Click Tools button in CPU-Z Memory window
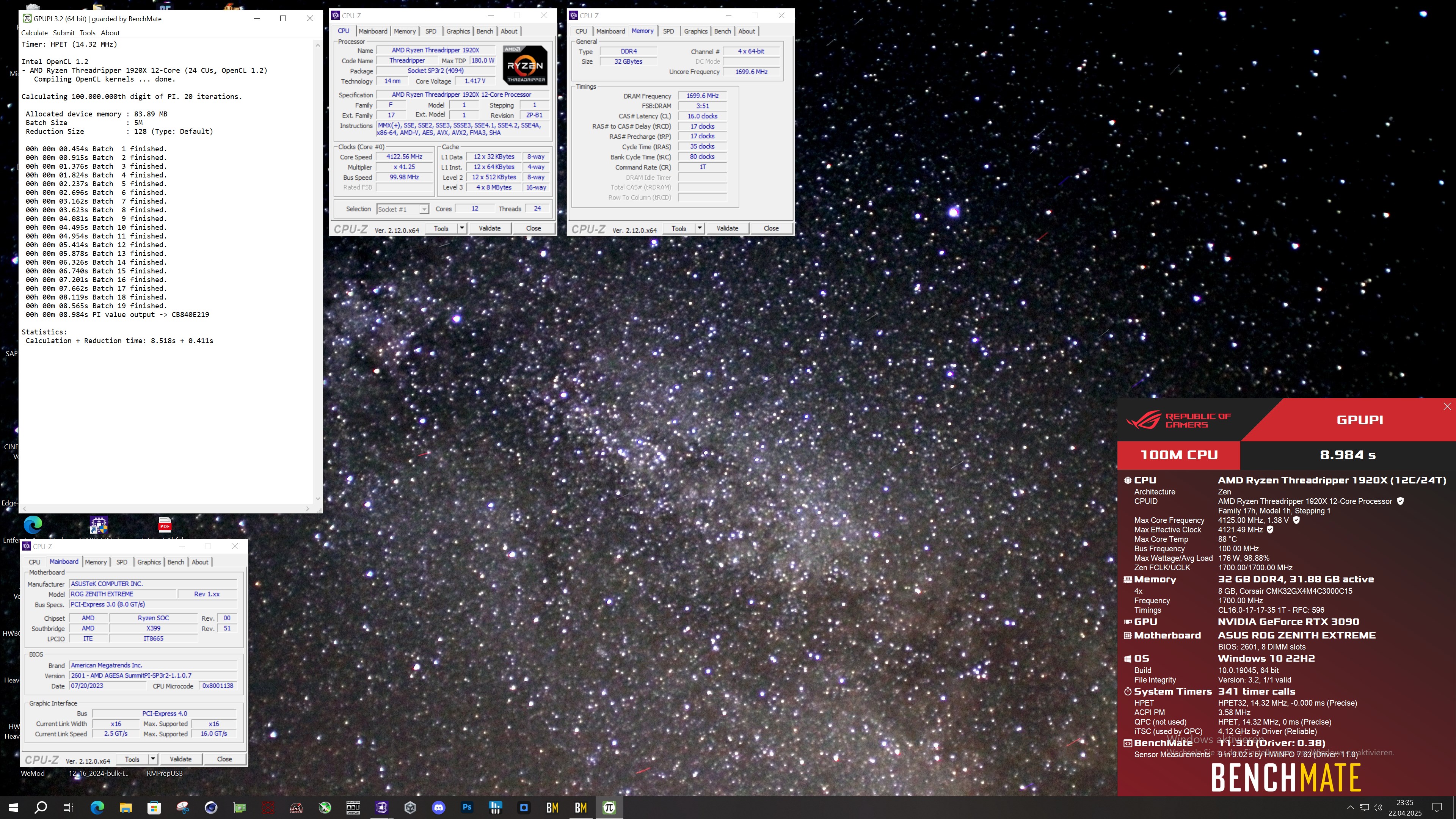This screenshot has width=1456, height=819. 679,228
